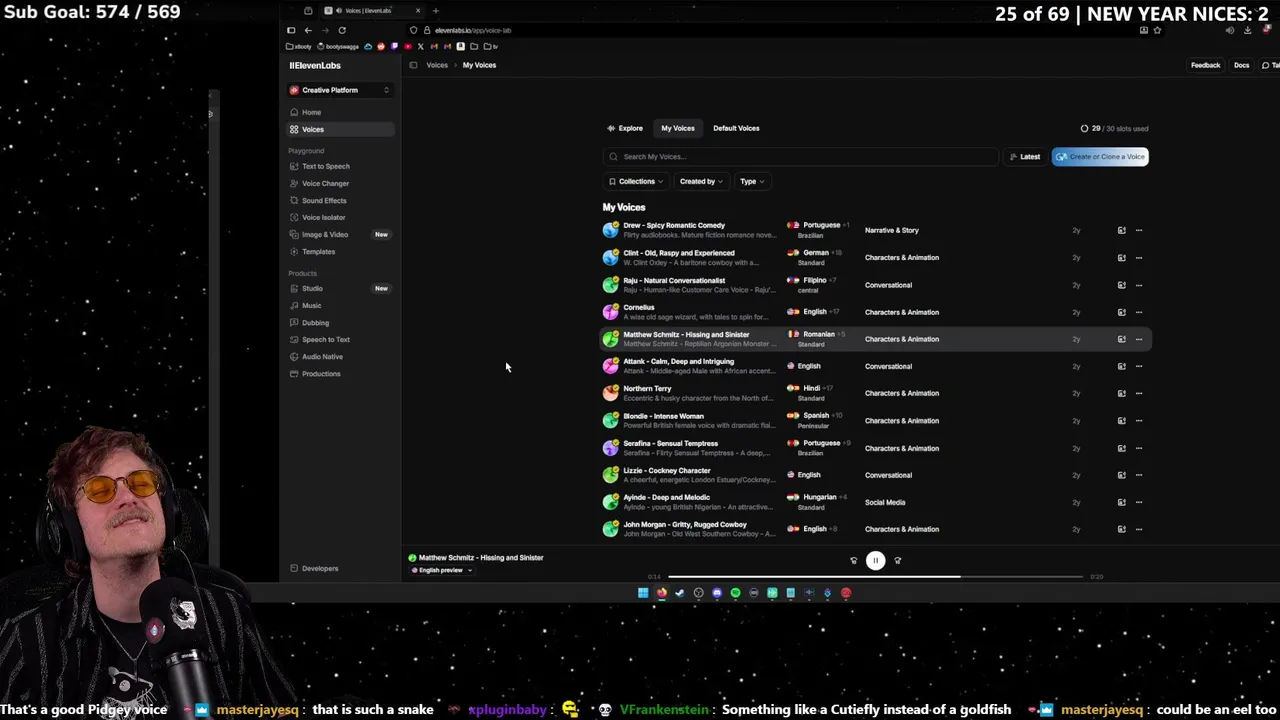Play the Blondie - Intense Woman avatar
Screen dimensions: 1280x720
pyautogui.click(x=610, y=420)
